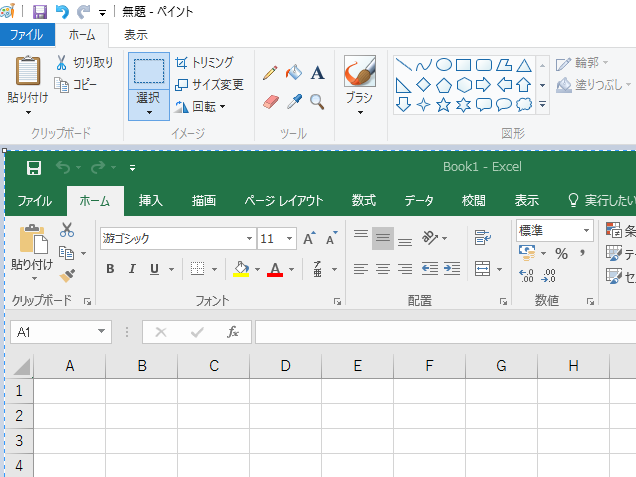636x477 pixels.
Task: Click the Save icon in Paint's title bar
Action: point(40,12)
